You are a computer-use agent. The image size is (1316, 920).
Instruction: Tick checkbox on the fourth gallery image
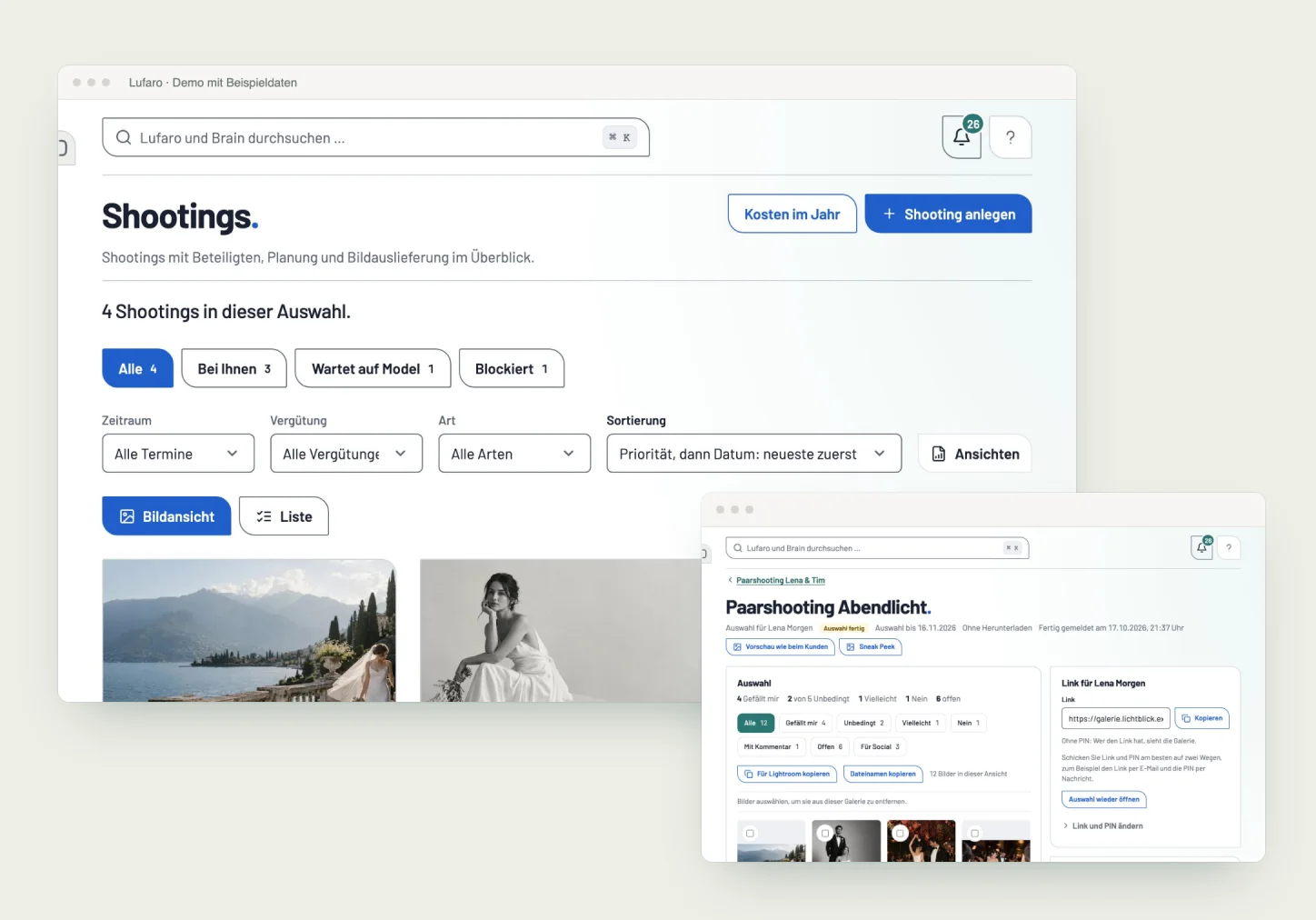point(974,833)
